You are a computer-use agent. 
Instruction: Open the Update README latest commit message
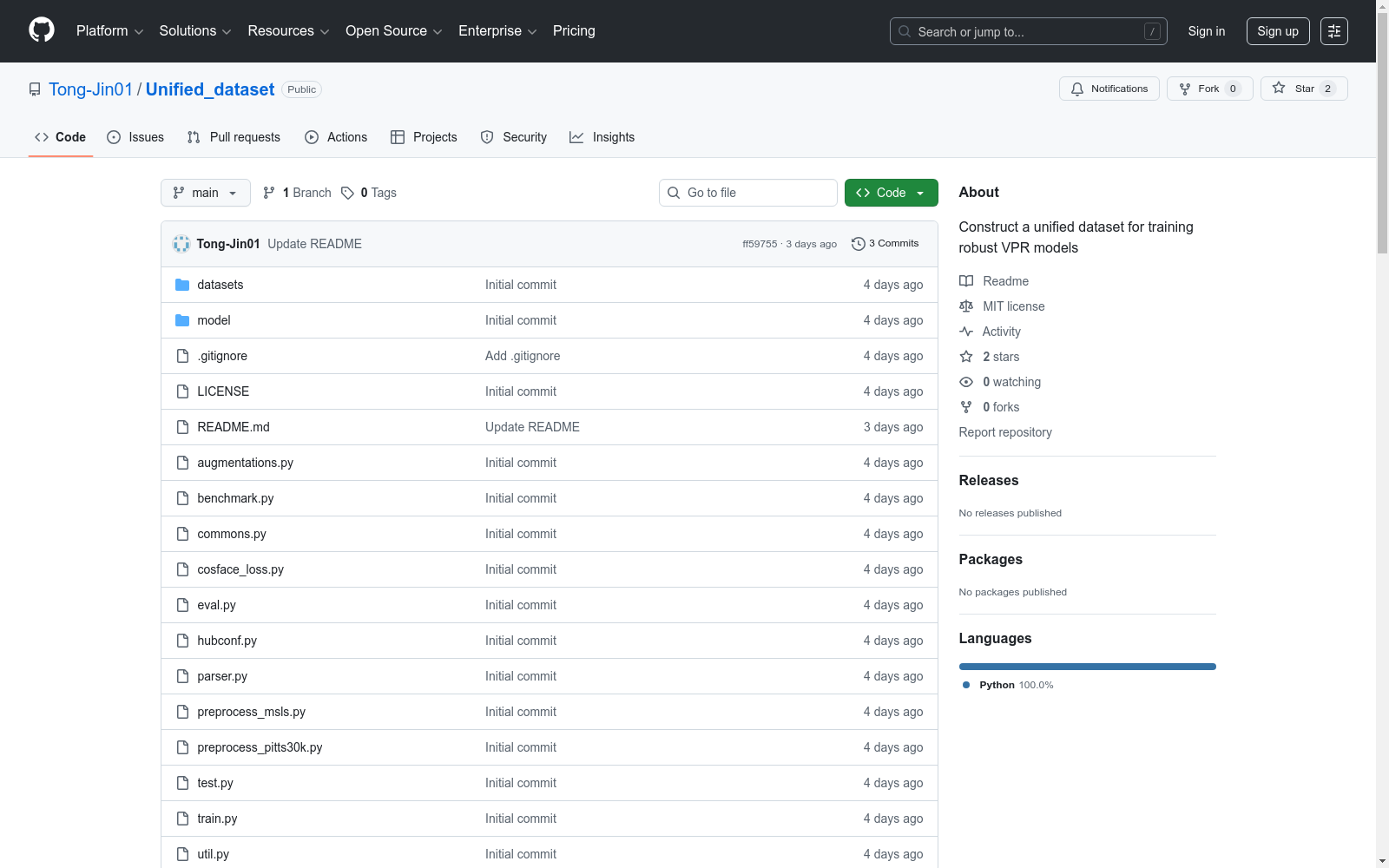[314, 244]
